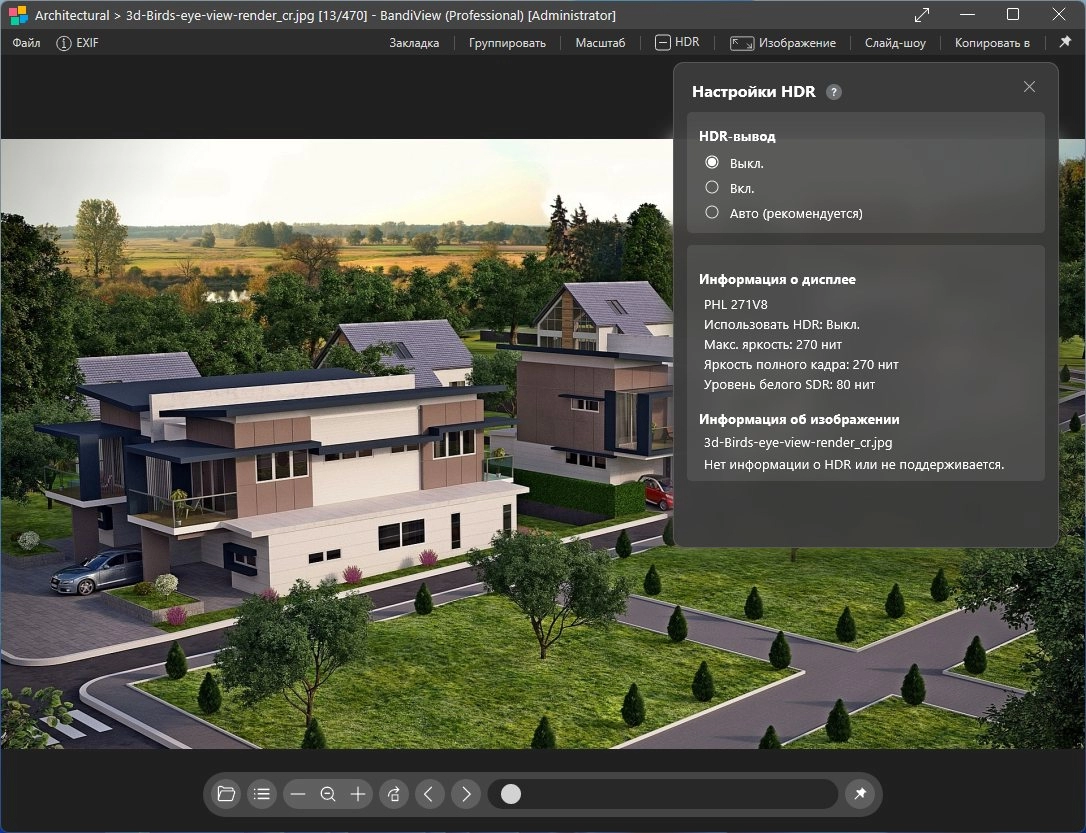Select HDR output Вкл. radio button
This screenshot has width=1086, height=833.
712,187
